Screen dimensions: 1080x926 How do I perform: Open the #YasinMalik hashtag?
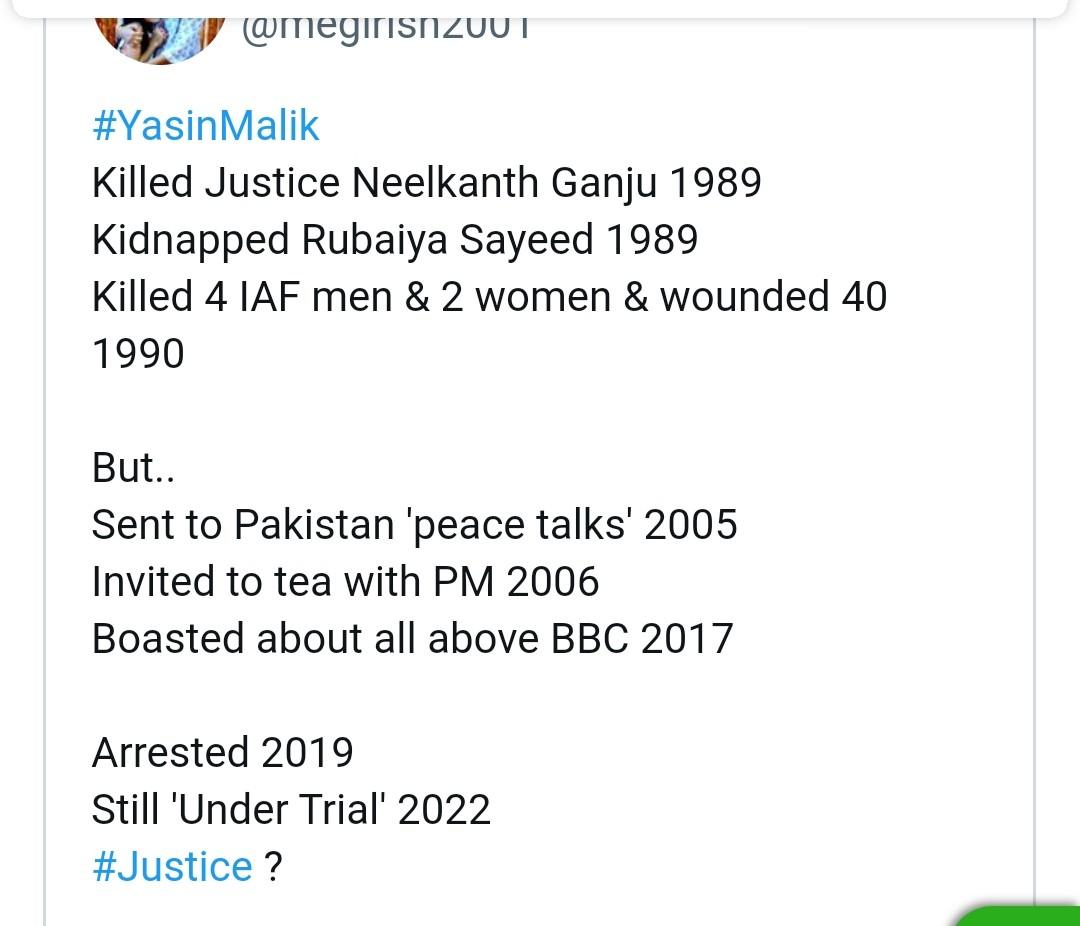205,126
